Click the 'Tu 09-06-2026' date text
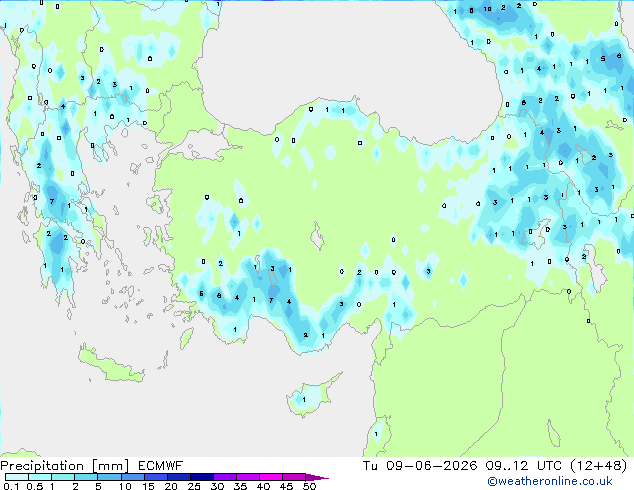The image size is (634, 490). click(420, 466)
